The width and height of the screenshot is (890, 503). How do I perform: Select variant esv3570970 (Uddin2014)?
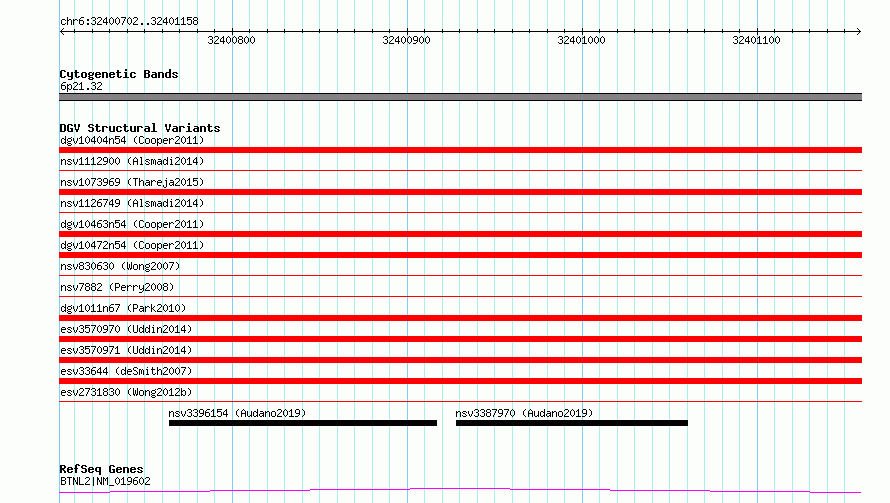click(x=126, y=329)
